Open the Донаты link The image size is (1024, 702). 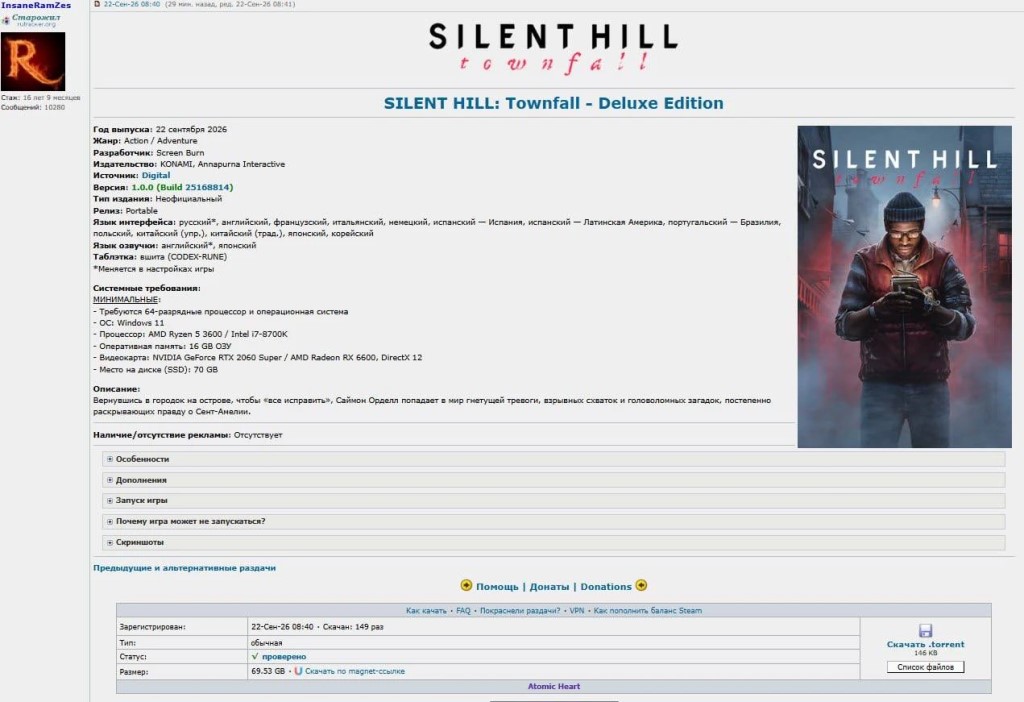pos(549,586)
